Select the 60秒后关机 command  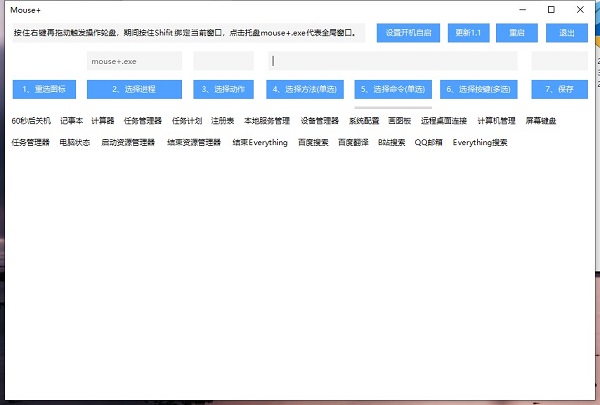(x=30, y=121)
